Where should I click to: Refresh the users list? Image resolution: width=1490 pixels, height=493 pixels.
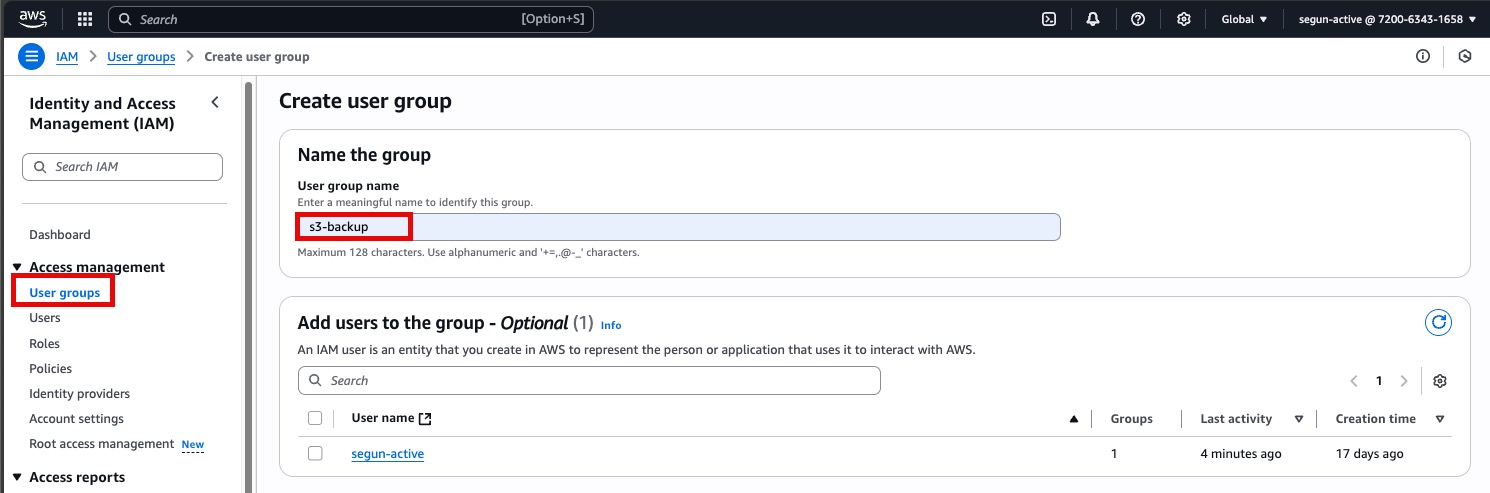(1438, 322)
